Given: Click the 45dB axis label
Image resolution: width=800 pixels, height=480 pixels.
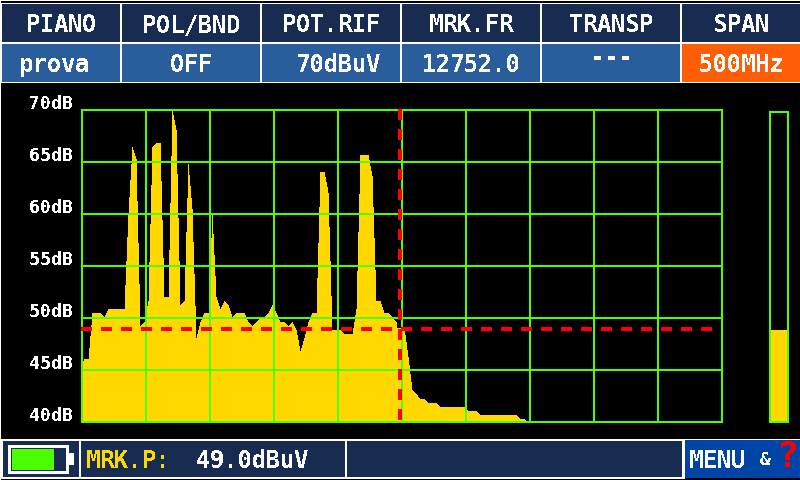Looking at the screenshot, I should (x=51, y=363).
